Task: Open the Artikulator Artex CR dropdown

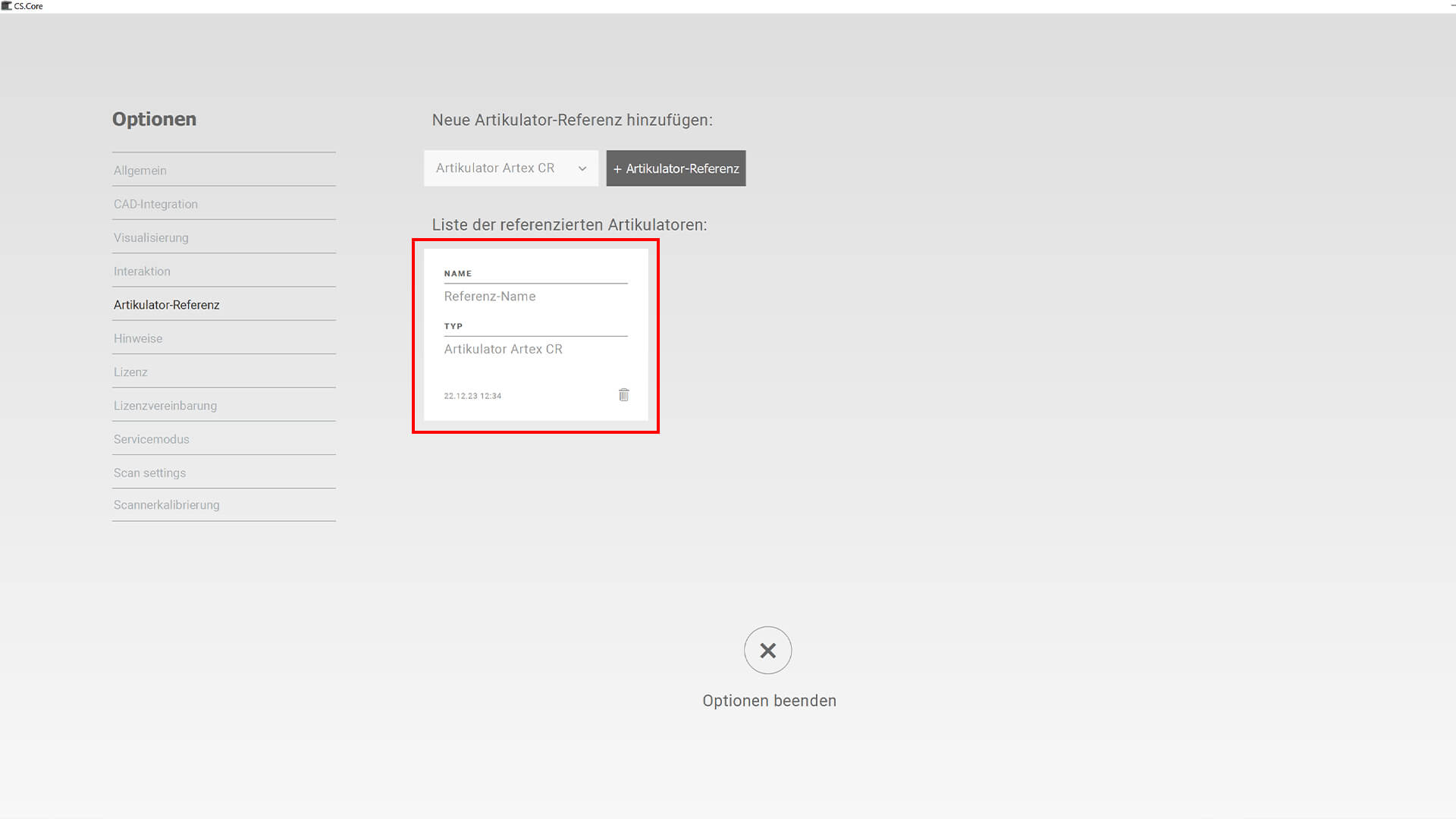Action: (511, 168)
